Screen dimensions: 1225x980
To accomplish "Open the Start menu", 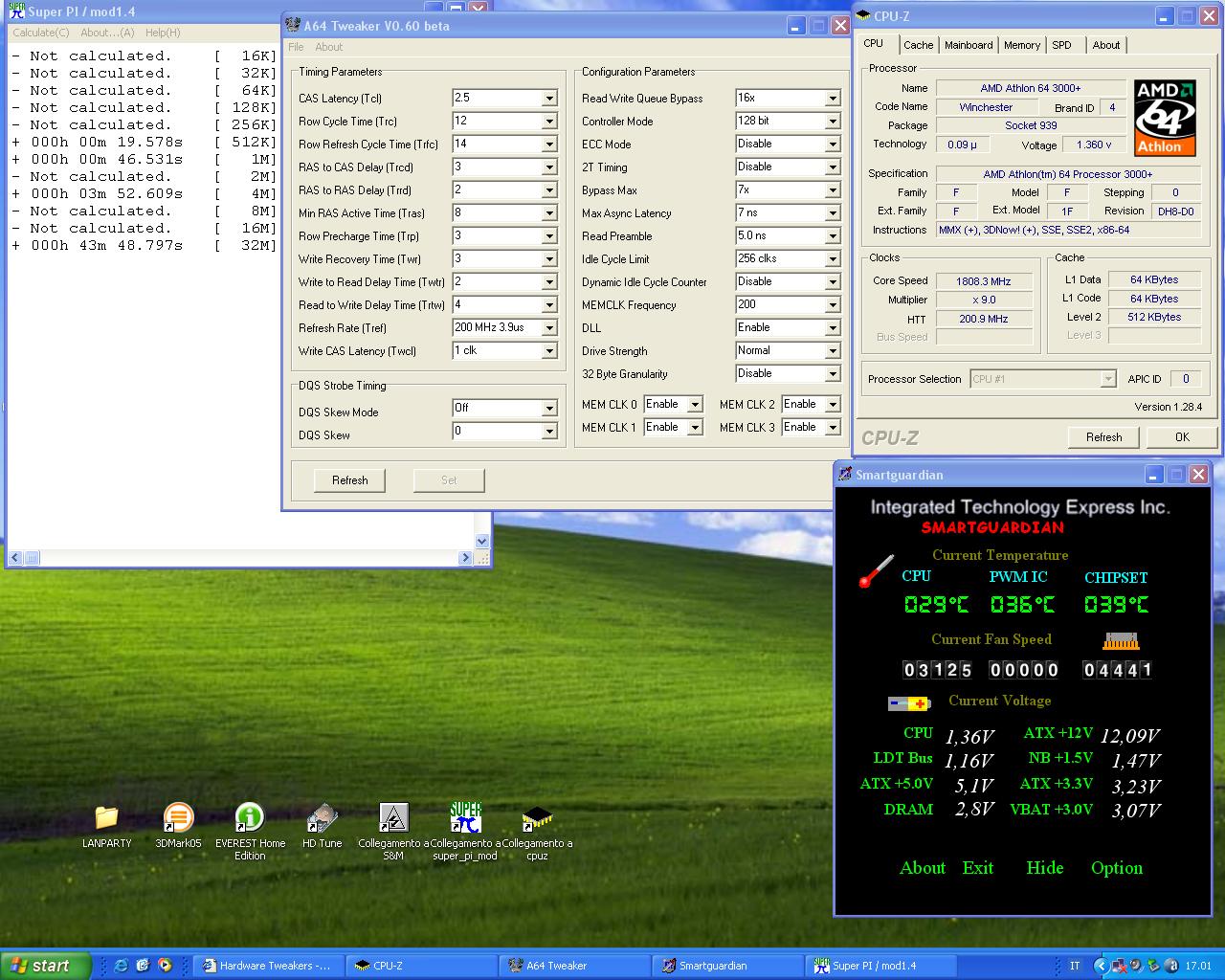I will (x=46, y=966).
